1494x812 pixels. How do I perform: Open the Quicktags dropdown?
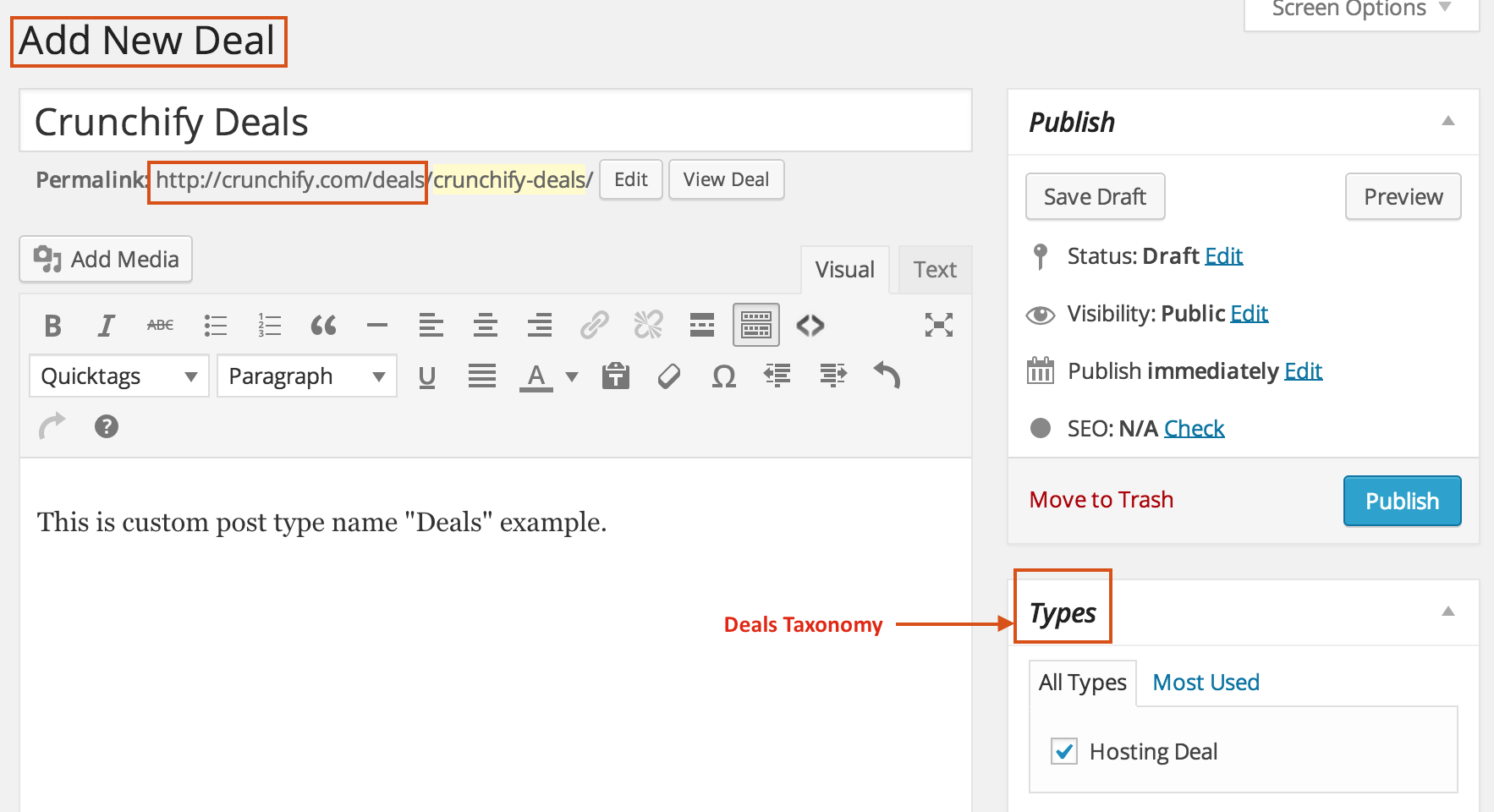point(118,376)
